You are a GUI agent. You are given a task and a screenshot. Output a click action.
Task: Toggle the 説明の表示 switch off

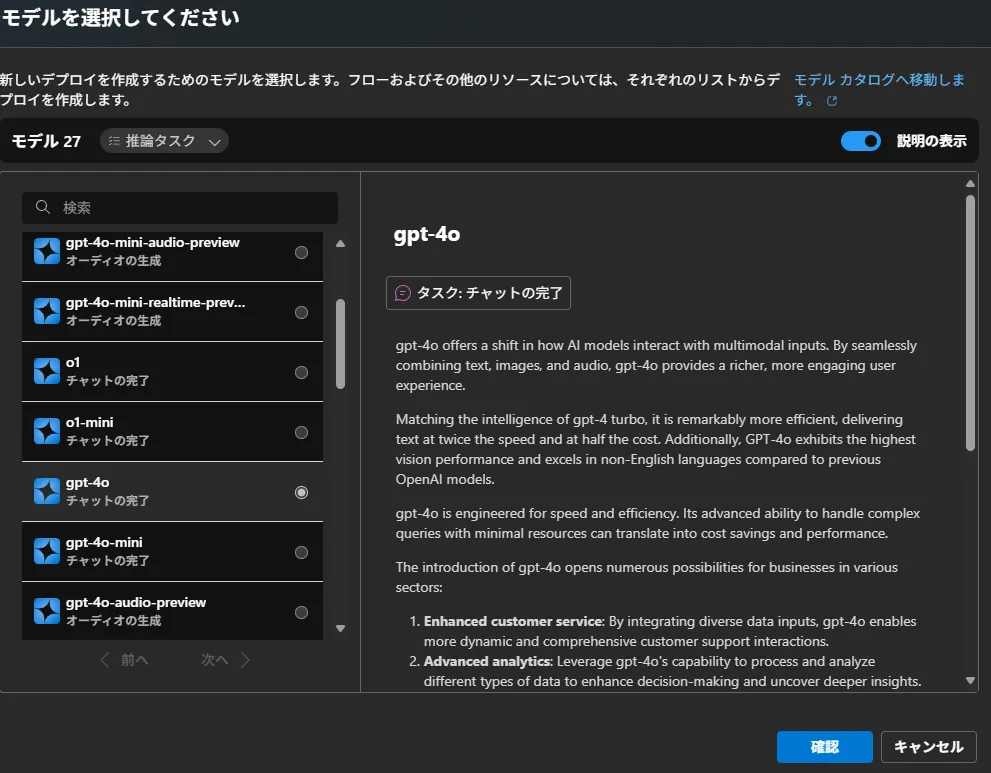861,141
